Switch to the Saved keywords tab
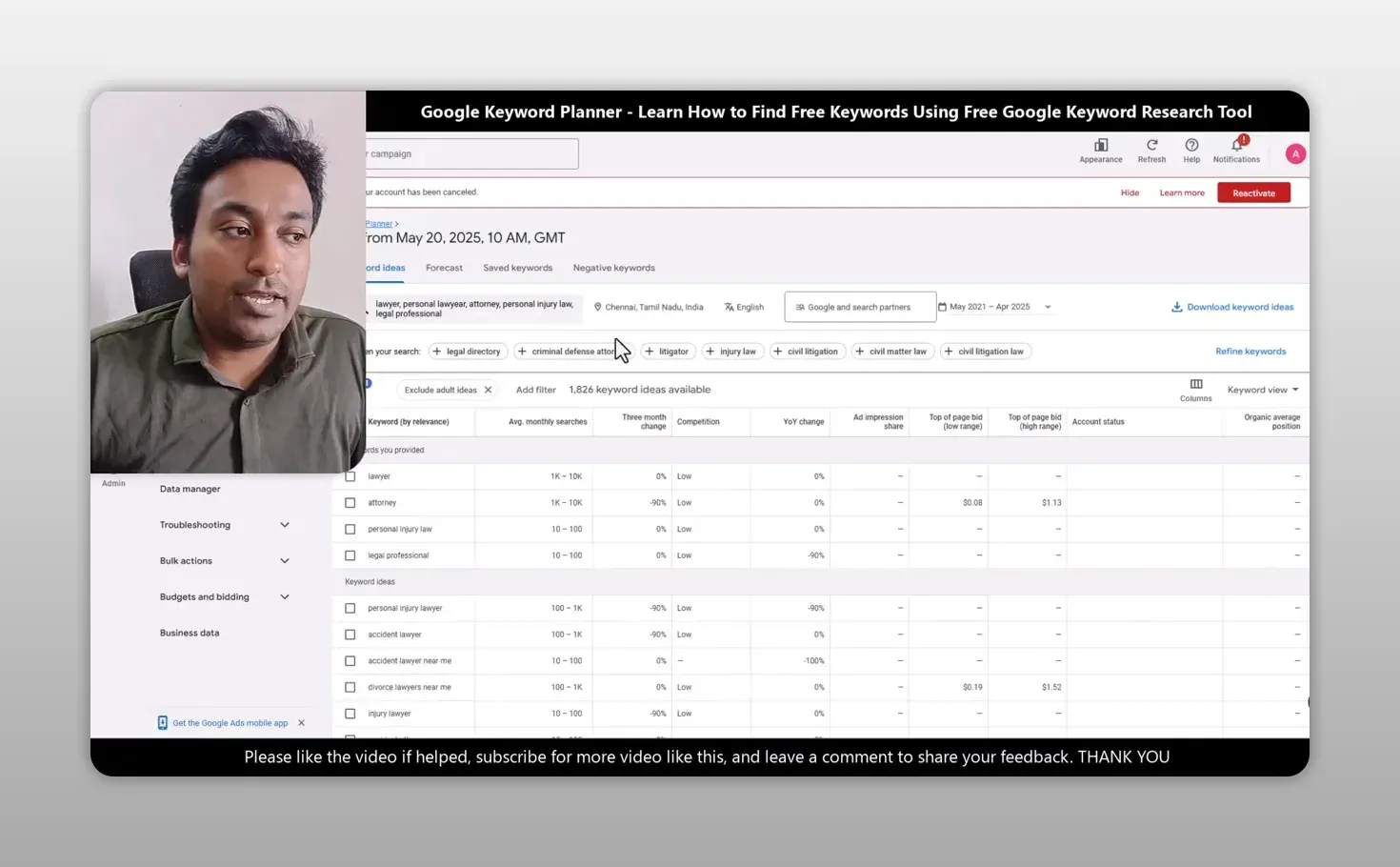This screenshot has height=867, width=1400. (x=517, y=268)
